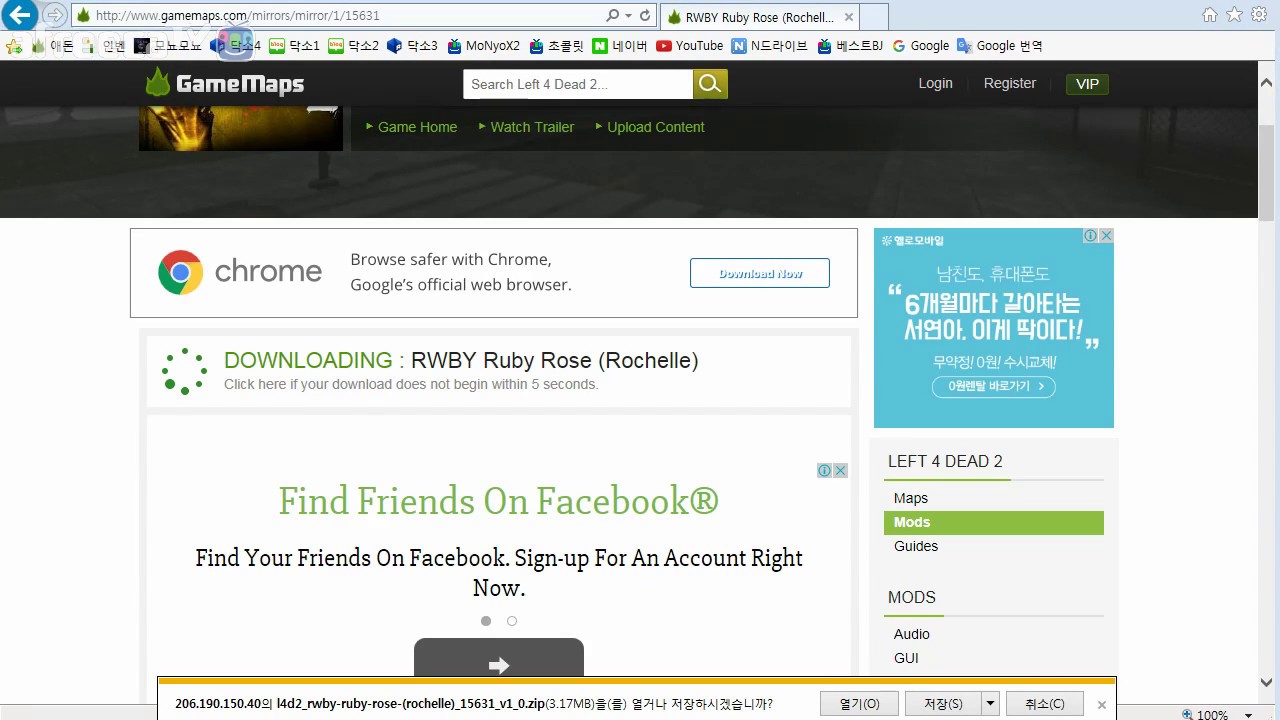The width and height of the screenshot is (1280, 720).
Task: Open the 네이버 bookmark
Action: 620,46
